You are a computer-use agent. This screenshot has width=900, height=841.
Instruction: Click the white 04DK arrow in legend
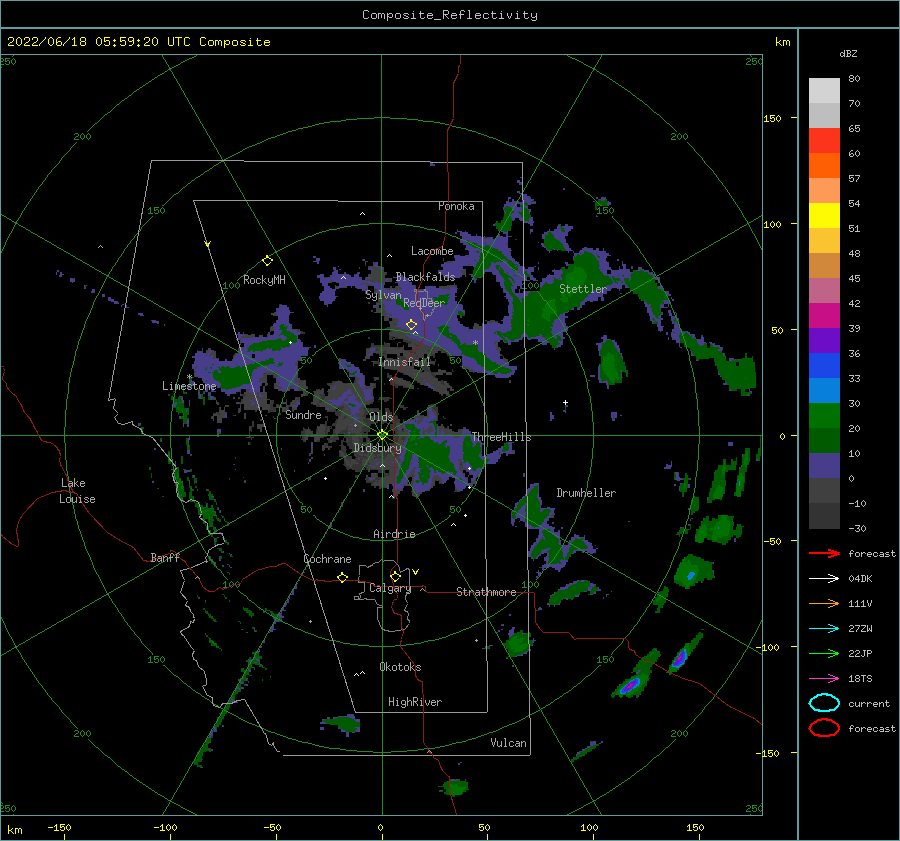[x=824, y=578]
